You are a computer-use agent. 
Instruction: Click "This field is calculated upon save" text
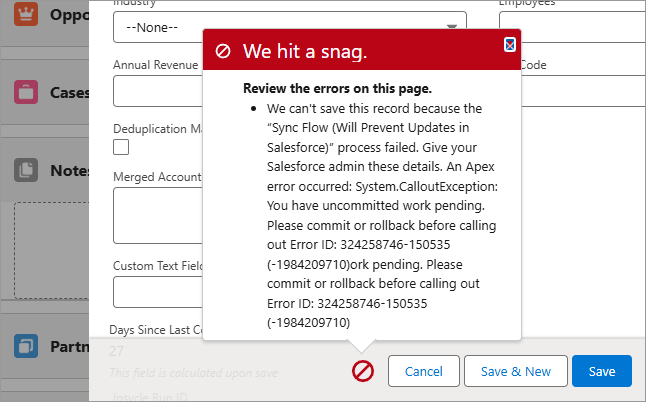pyautogui.click(x=193, y=373)
